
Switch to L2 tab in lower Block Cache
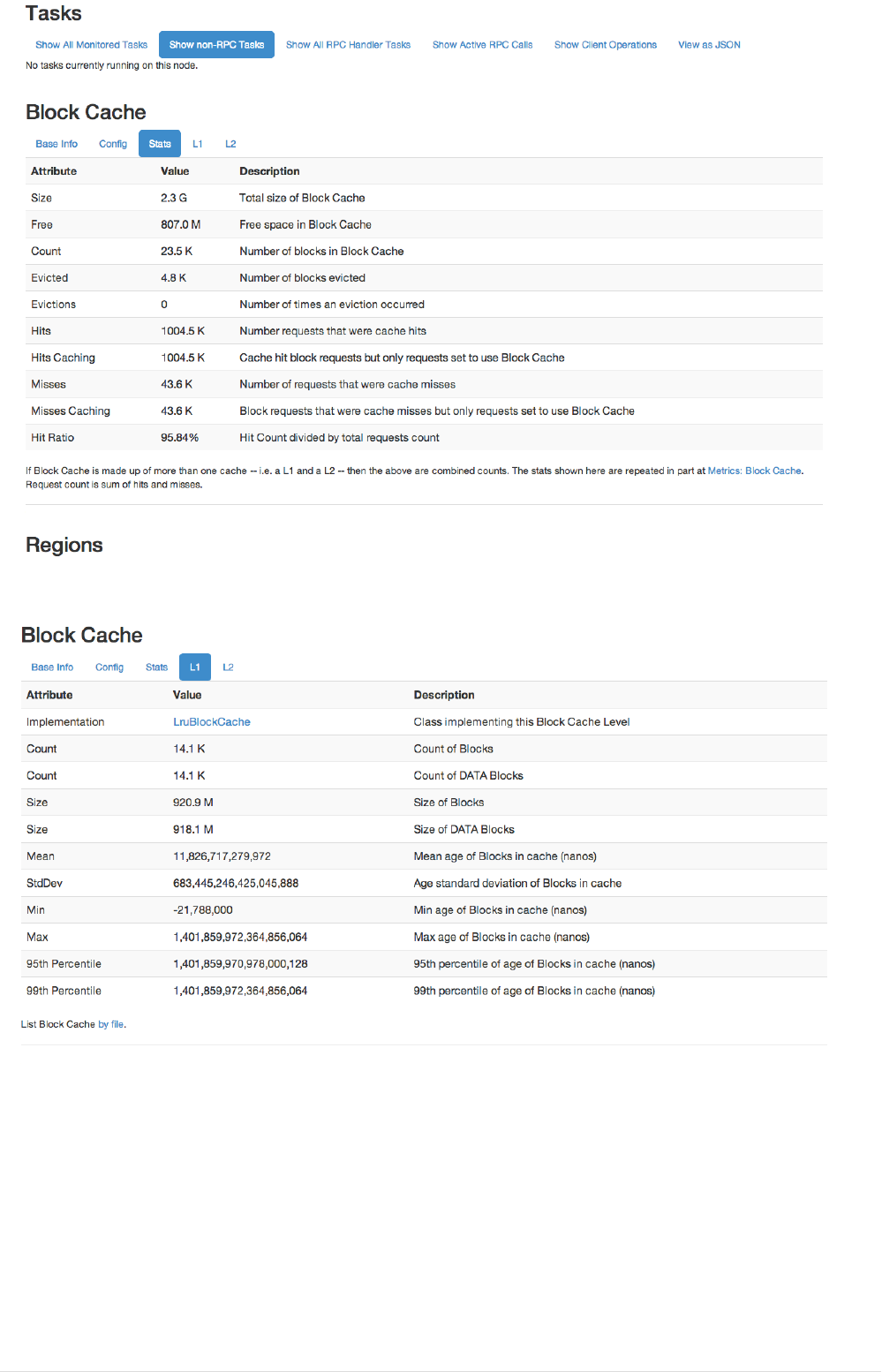point(228,667)
